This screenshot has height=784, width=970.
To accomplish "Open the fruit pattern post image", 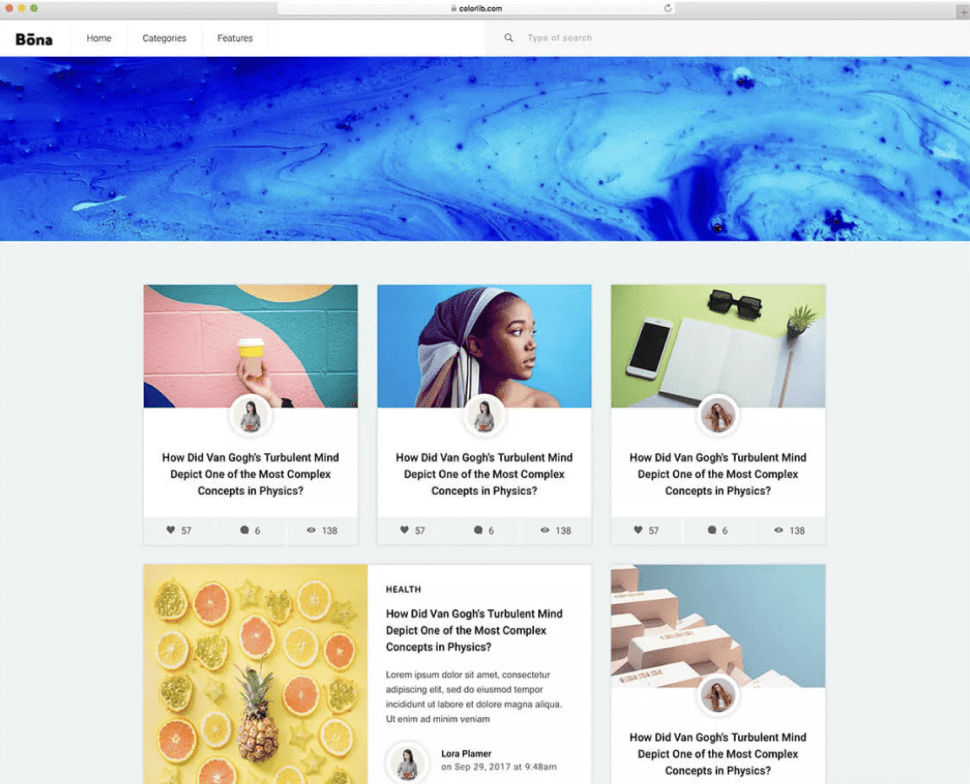I will (255, 674).
